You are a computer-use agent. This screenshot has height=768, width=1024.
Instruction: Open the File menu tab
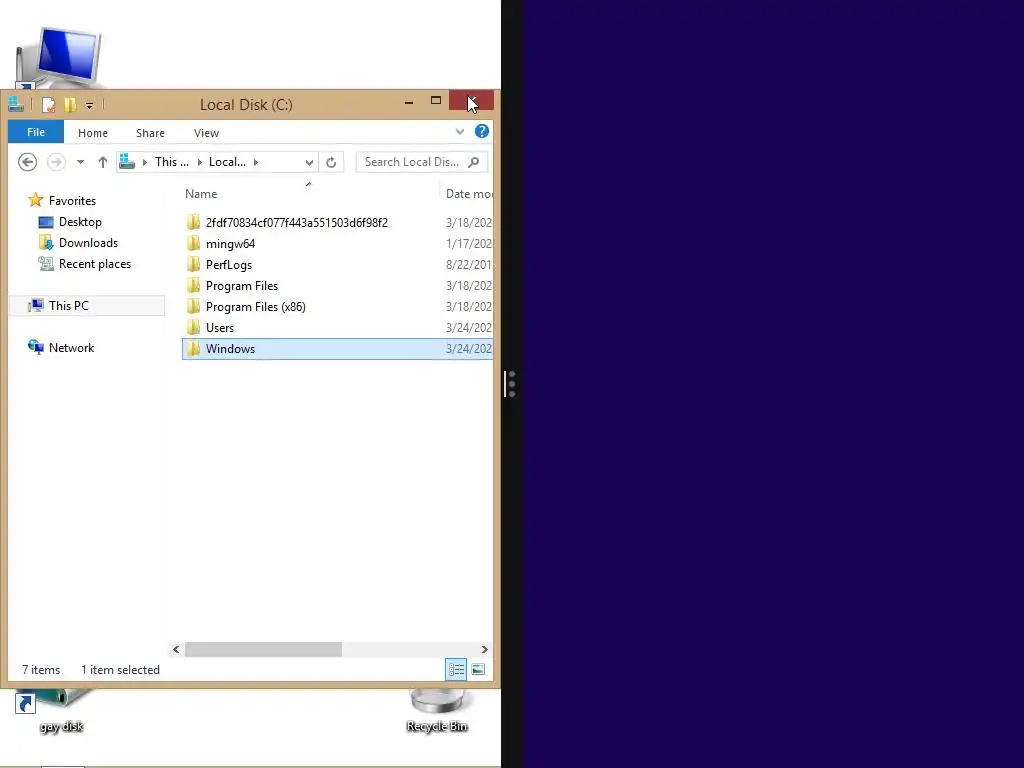36,132
